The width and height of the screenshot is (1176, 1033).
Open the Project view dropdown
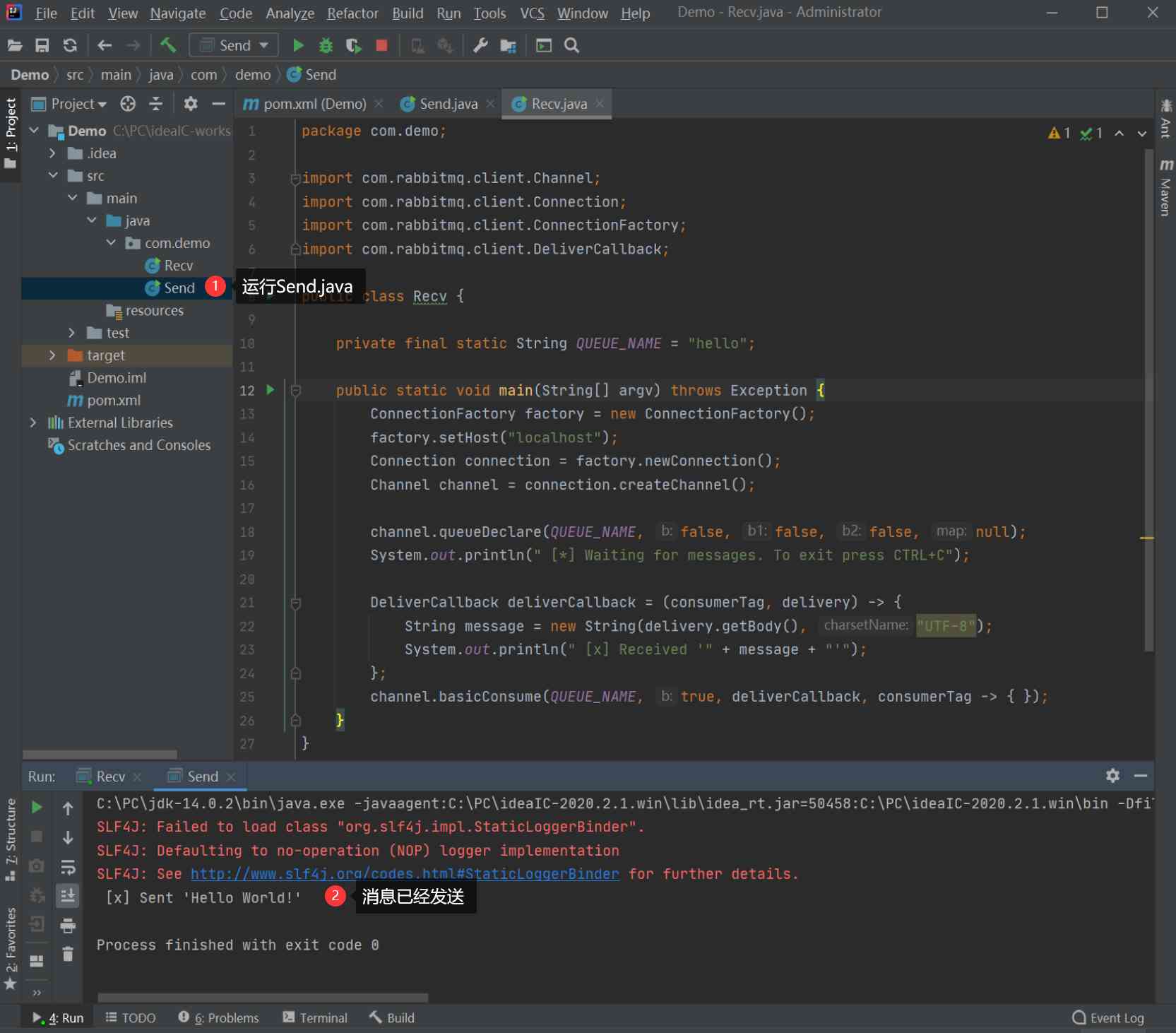(x=69, y=104)
